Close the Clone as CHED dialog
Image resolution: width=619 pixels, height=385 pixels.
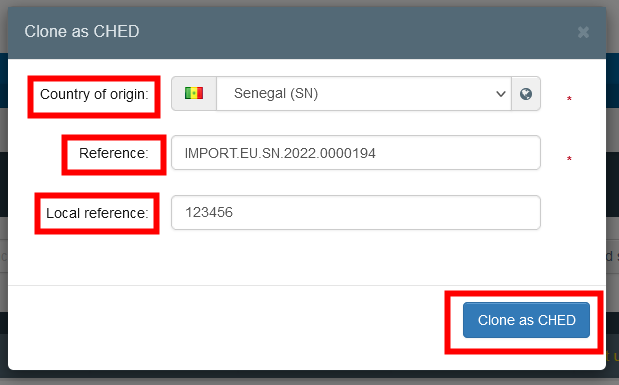[583, 32]
